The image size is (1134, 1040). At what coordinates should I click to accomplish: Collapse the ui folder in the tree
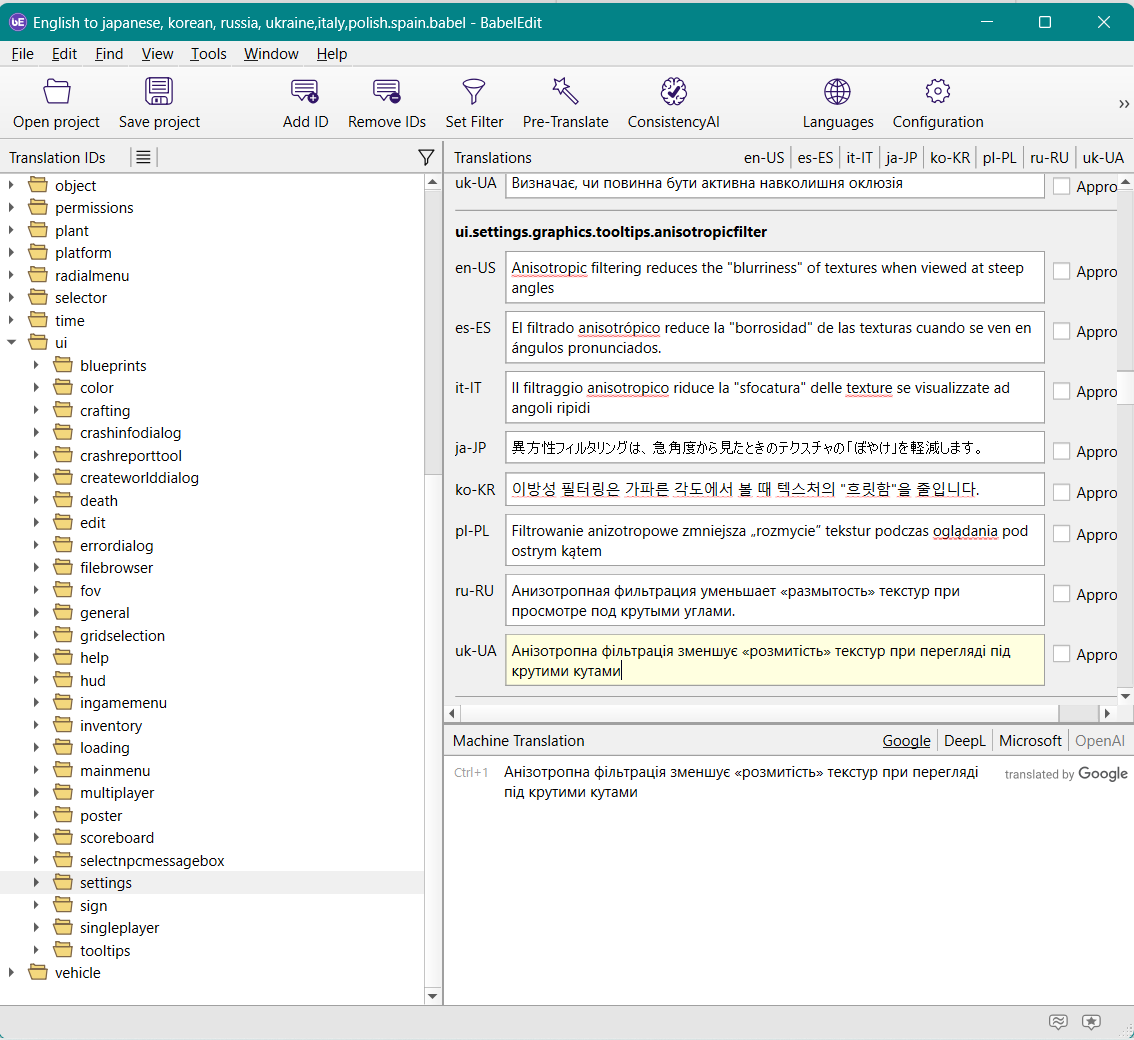tap(12, 343)
